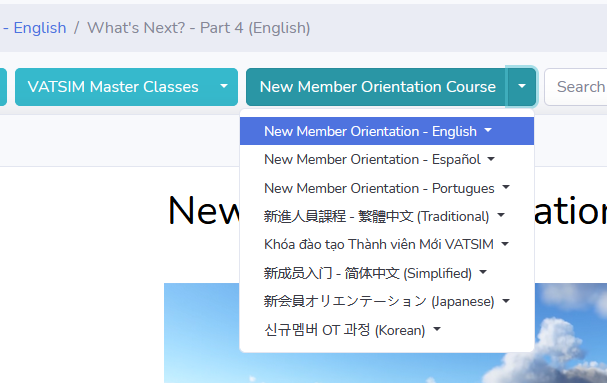
Task: Expand caret next to Khóa đào tạo item
Action: (x=505, y=244)
